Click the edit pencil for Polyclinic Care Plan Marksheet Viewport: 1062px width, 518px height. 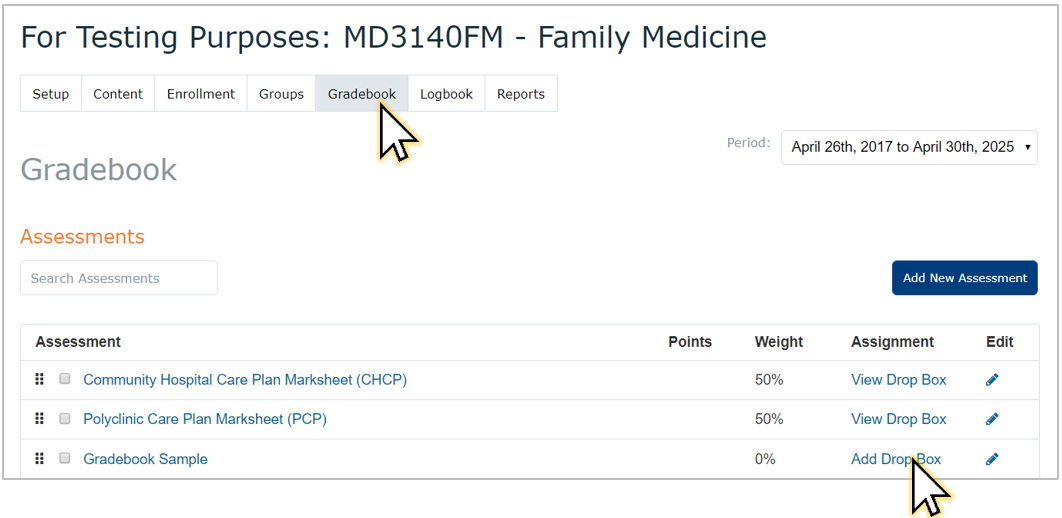pyautogui.click(x=992, y=419)
